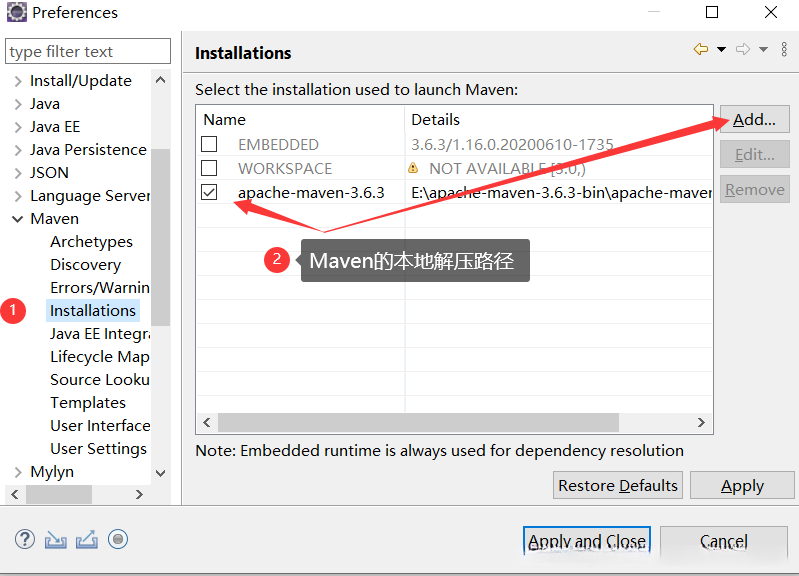Click the Preferences window gear icon
The image size is (799, 576).
pos(16,12)
